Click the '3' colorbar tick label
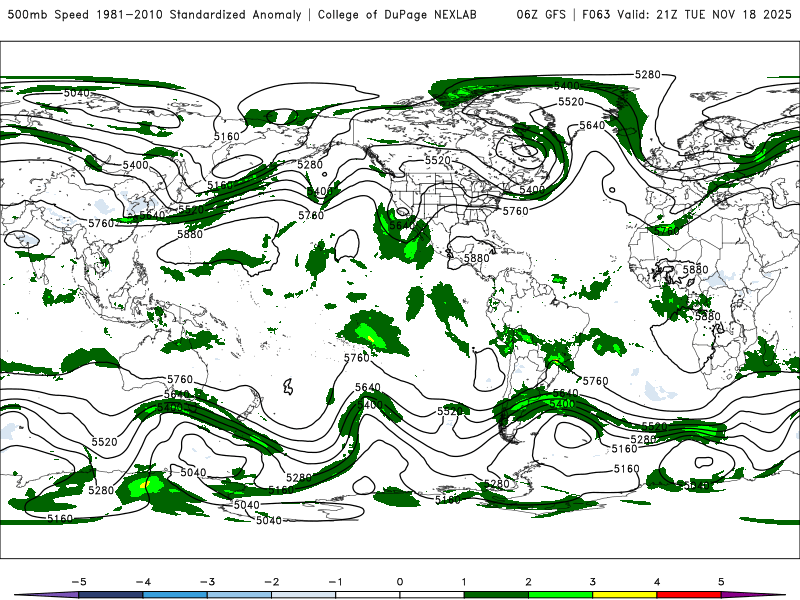 (x=592, y=582)
